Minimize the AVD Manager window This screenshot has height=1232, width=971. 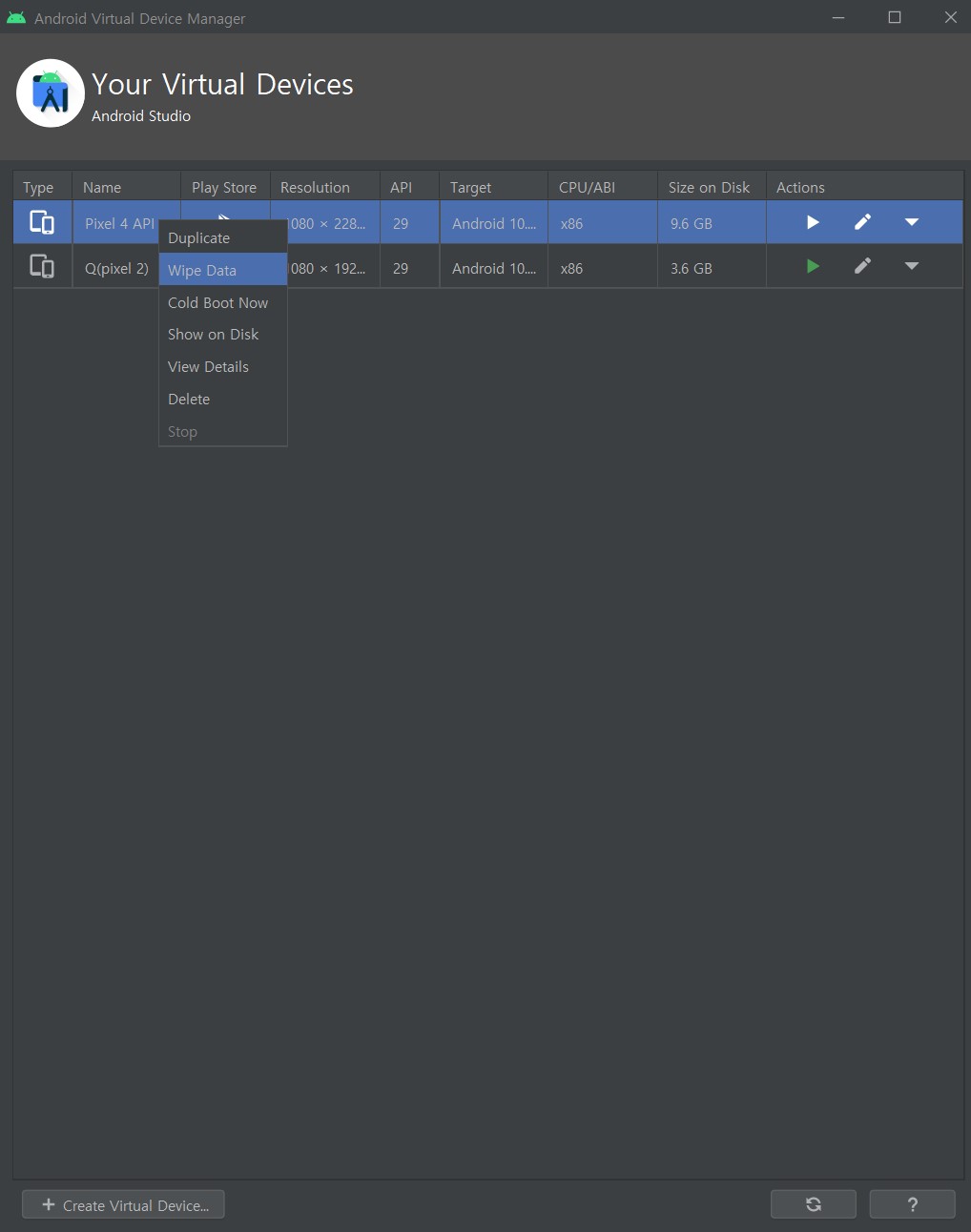point(838,17)
